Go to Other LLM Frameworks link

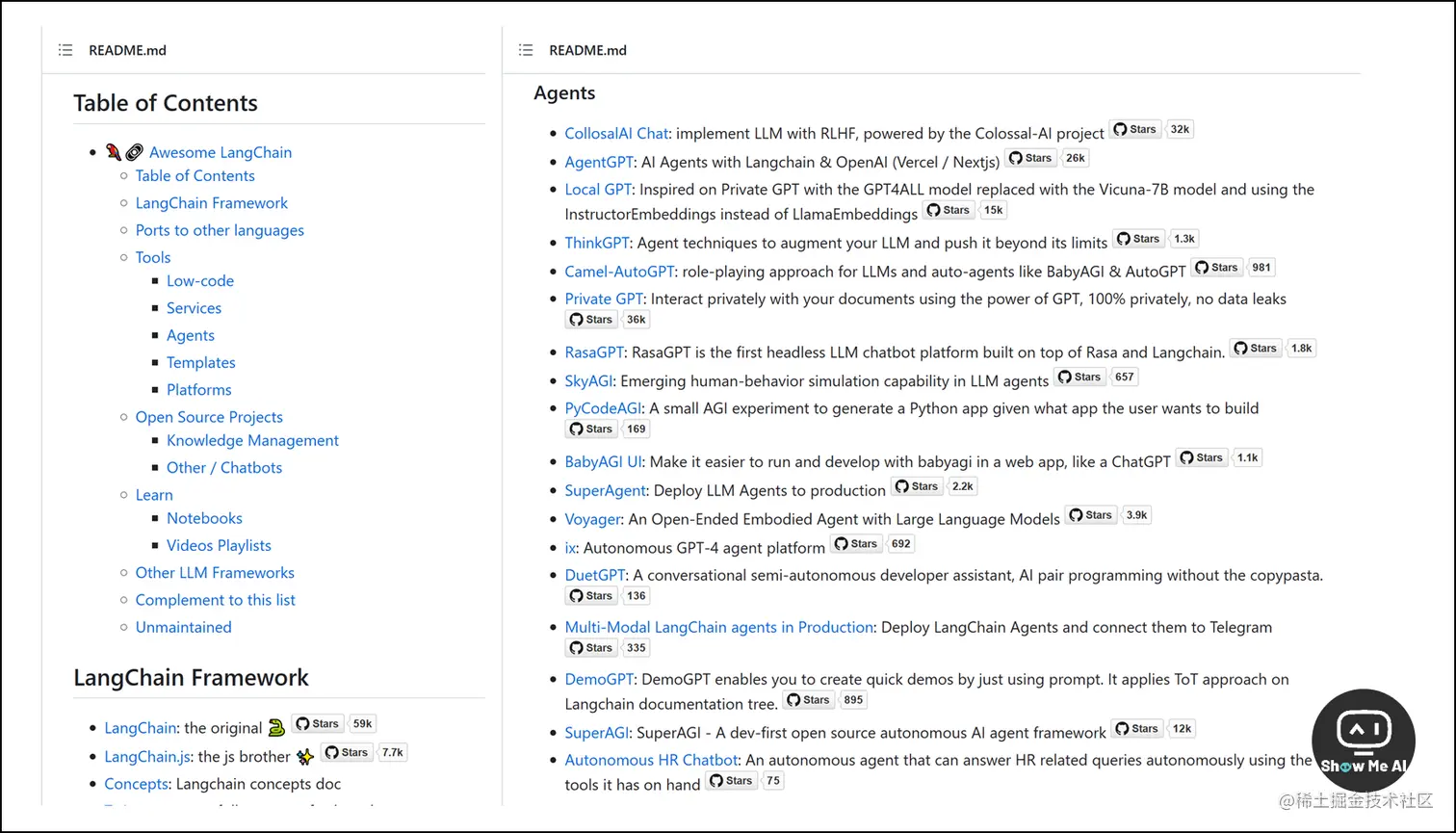tap(215, 573)
